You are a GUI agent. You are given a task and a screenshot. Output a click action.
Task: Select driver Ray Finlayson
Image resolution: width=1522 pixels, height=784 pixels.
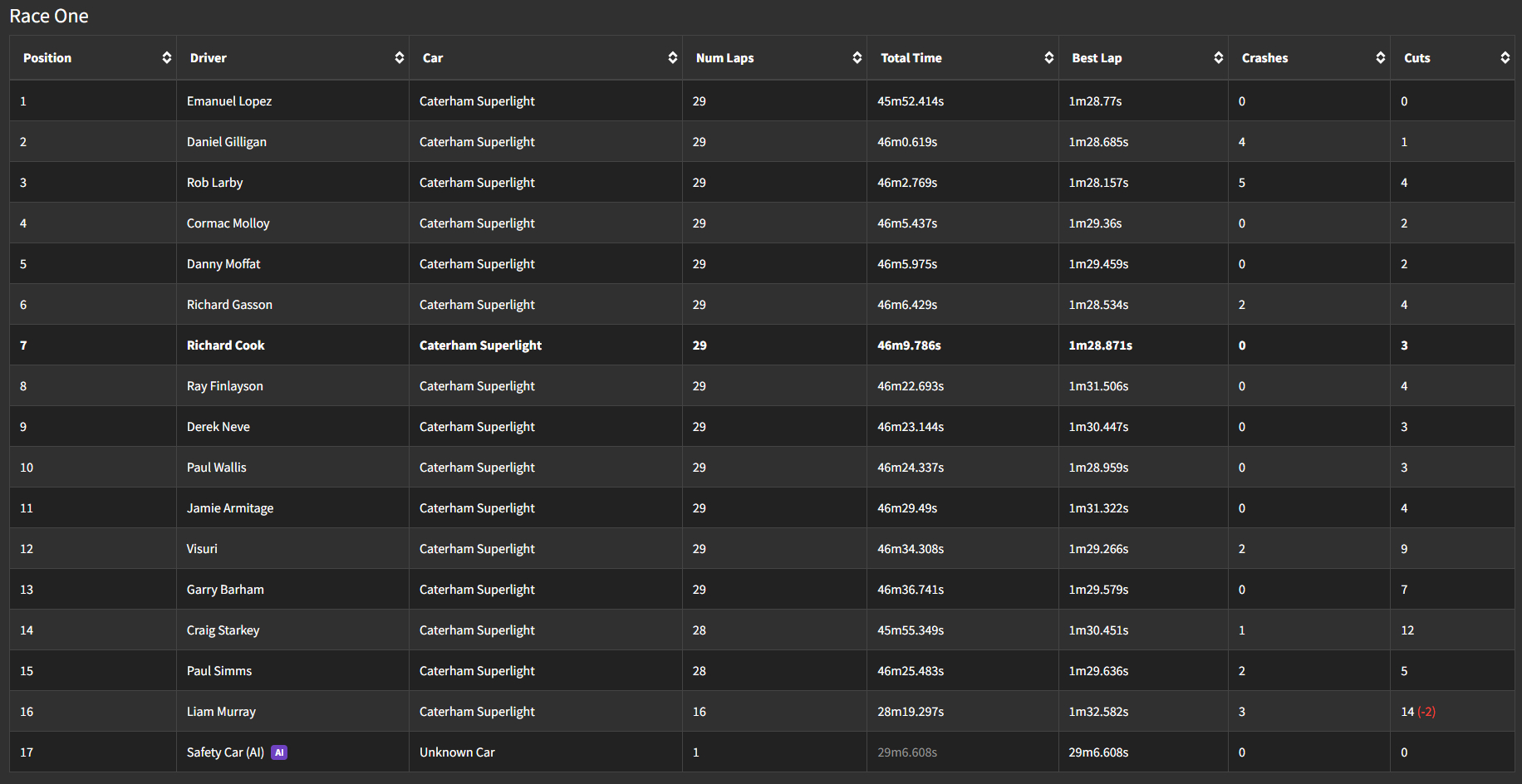coord(225,386)
